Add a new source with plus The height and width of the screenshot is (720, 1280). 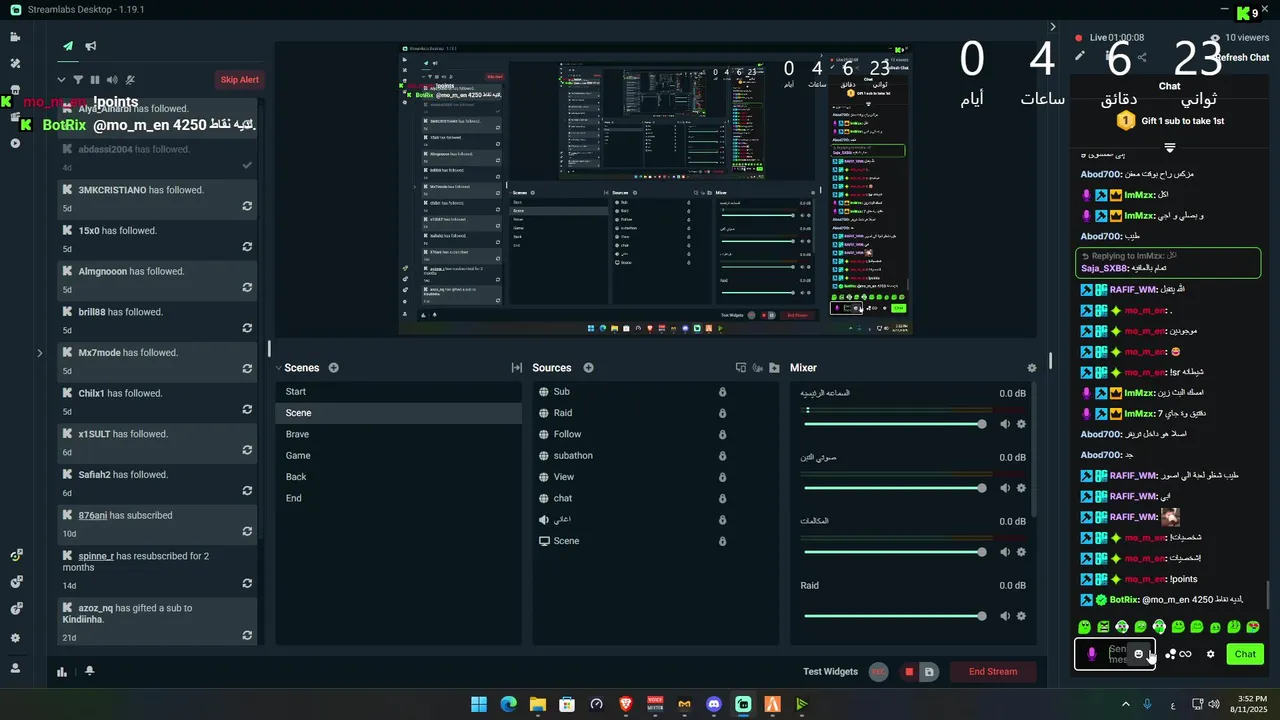click(x=589, y=368)
